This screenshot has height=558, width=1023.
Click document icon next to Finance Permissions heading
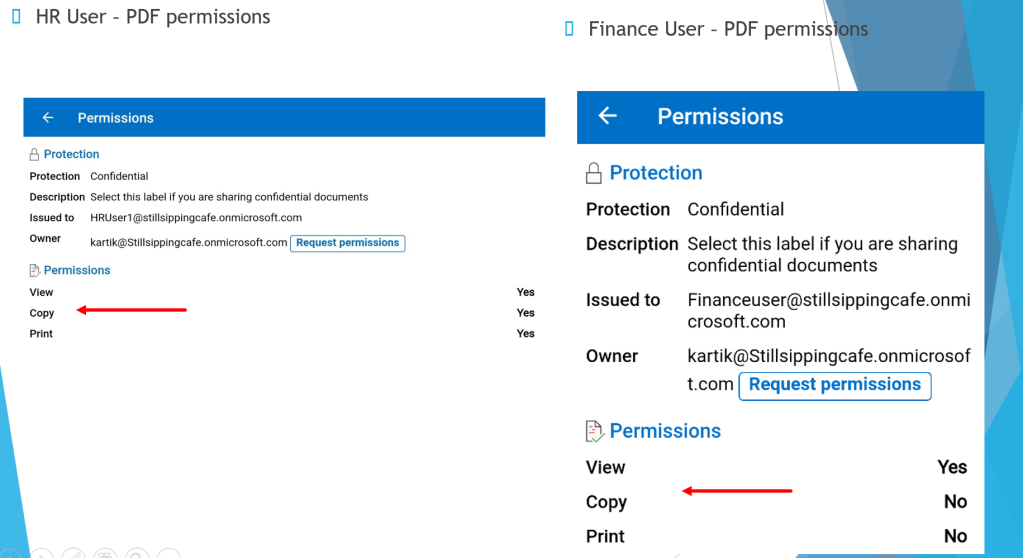coord(594,431)
